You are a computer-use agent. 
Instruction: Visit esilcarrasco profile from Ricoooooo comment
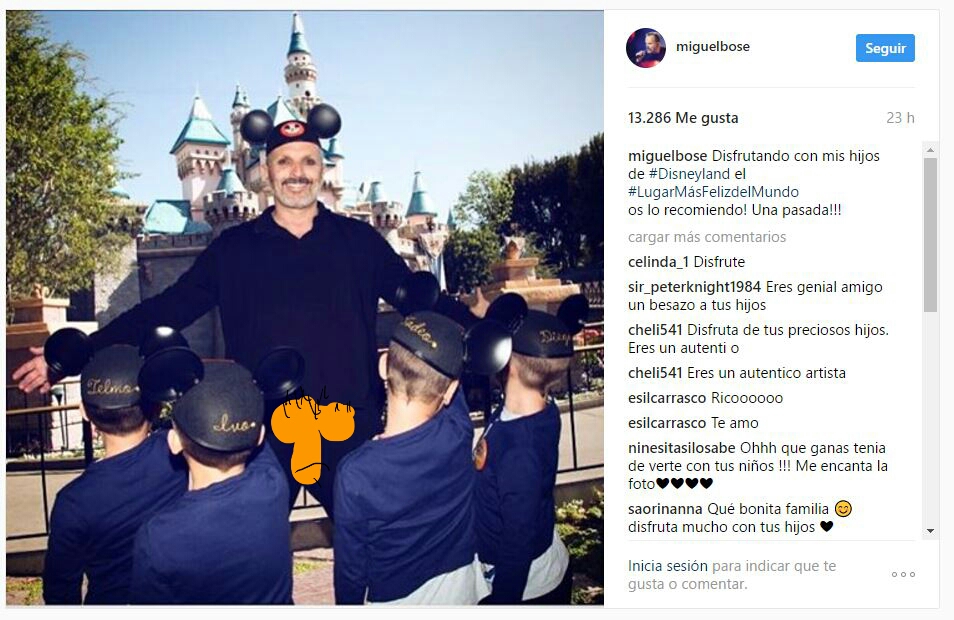click(667, 398)
